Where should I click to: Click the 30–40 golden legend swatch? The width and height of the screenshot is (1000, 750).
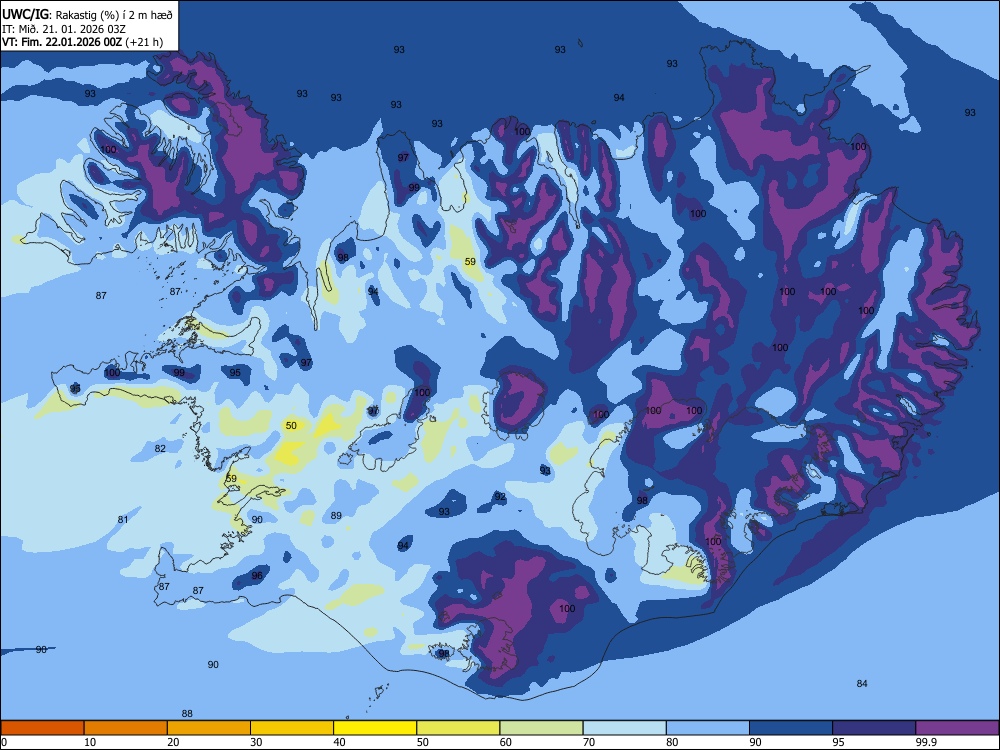pos(292,728)
